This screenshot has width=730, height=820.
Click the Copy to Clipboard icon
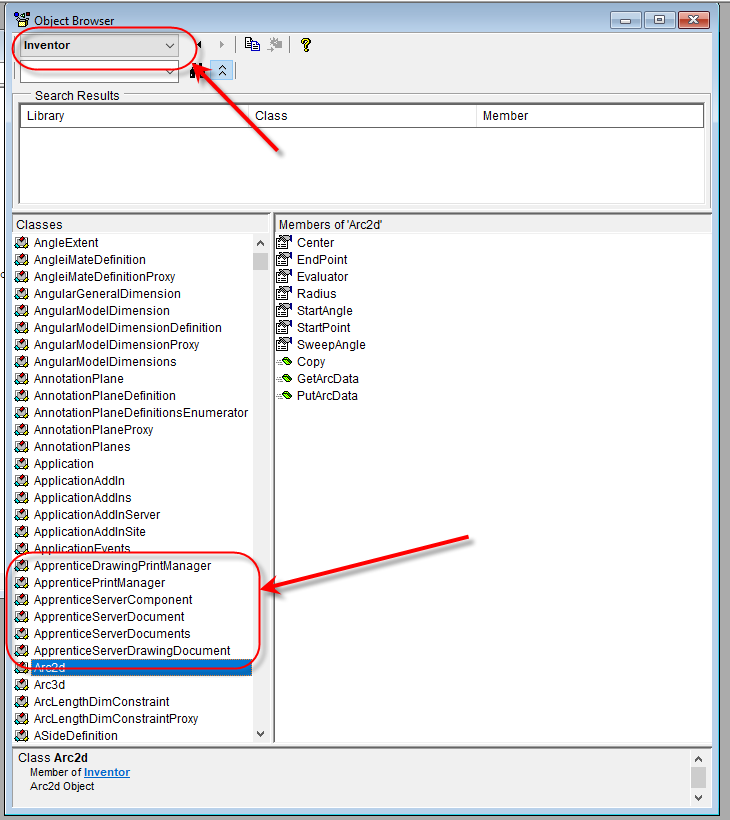coord(253,45)
